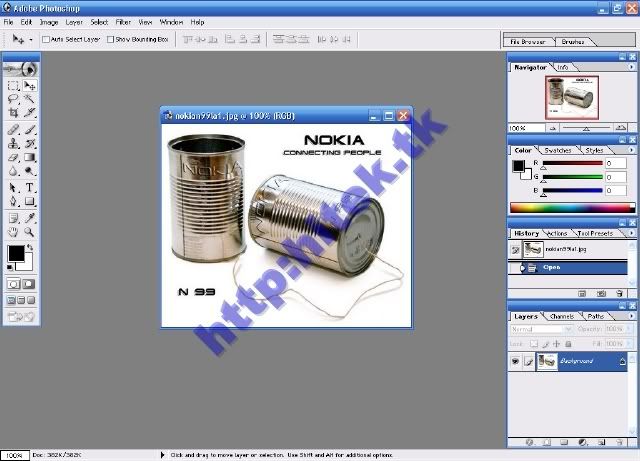Click zoom in icon in Navigator
640x461 pixels.
coord(621,128)
